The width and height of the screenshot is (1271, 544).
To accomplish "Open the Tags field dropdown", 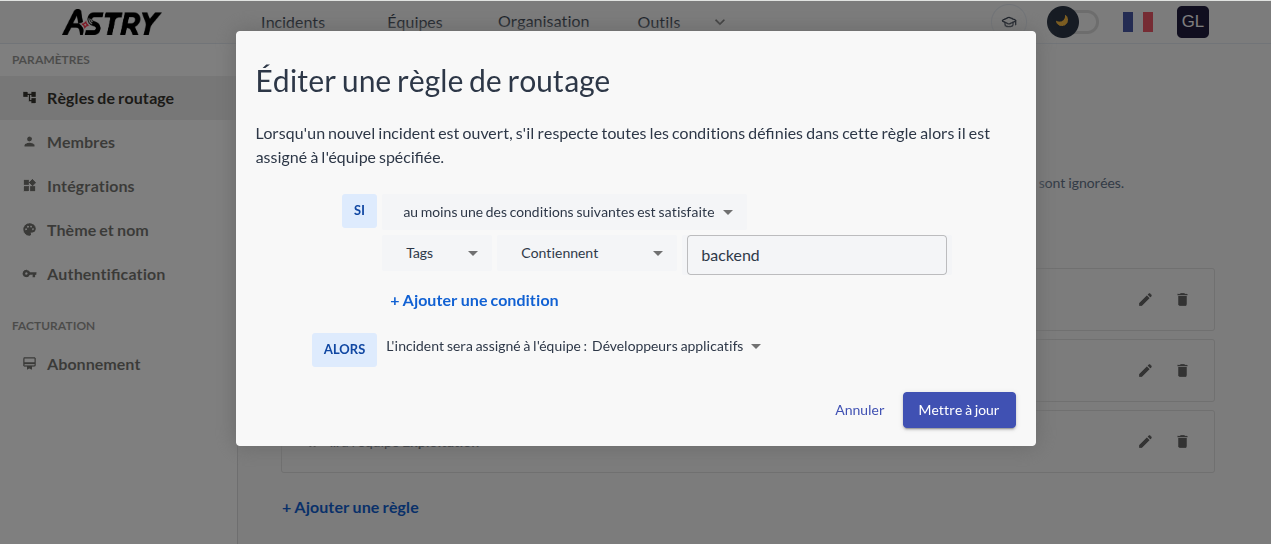I will pos(437,253).
